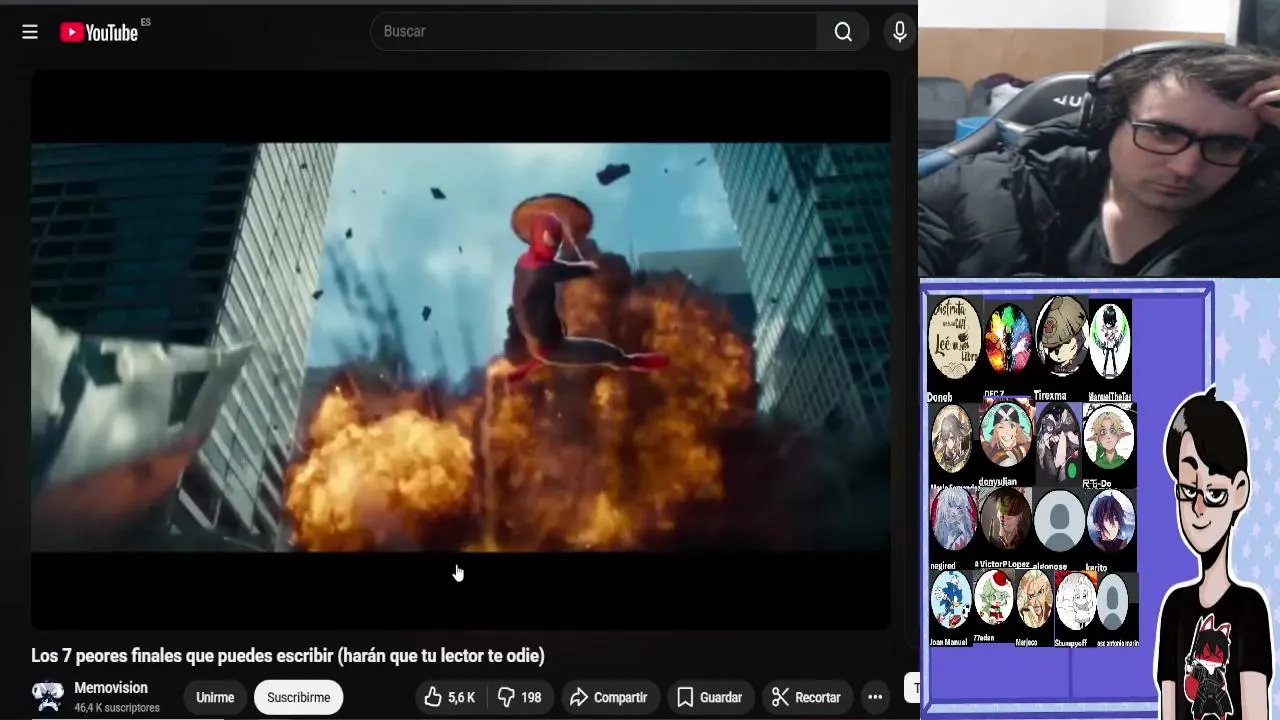
Task: Click the Spider-Man video player frame
Action: click(460, 348)
